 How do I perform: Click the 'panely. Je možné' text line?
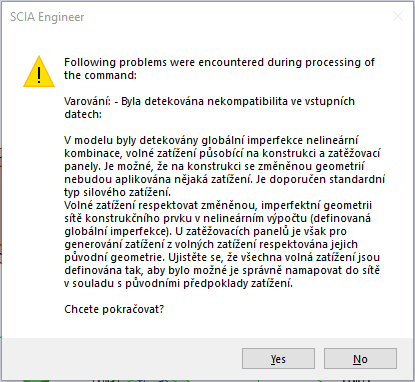[214, 166]
